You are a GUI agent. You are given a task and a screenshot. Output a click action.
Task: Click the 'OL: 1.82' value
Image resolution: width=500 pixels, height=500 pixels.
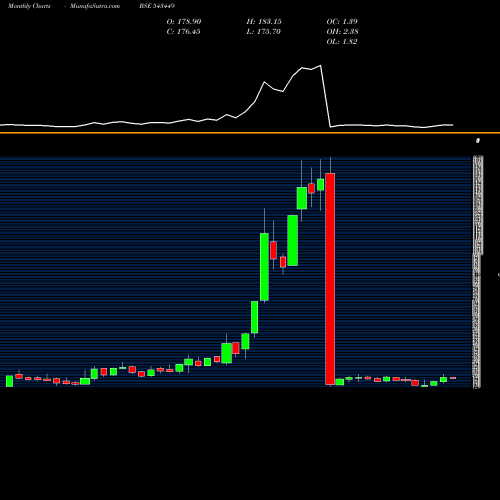coord(342,41)
